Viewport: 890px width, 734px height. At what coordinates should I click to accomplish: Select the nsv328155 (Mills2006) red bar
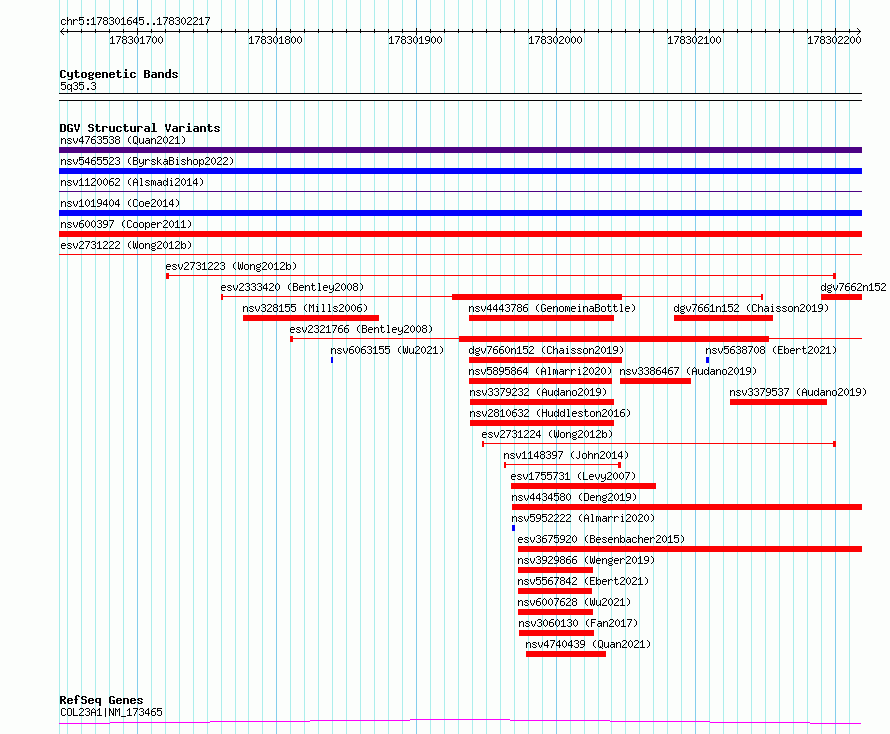tap(310, 318)
